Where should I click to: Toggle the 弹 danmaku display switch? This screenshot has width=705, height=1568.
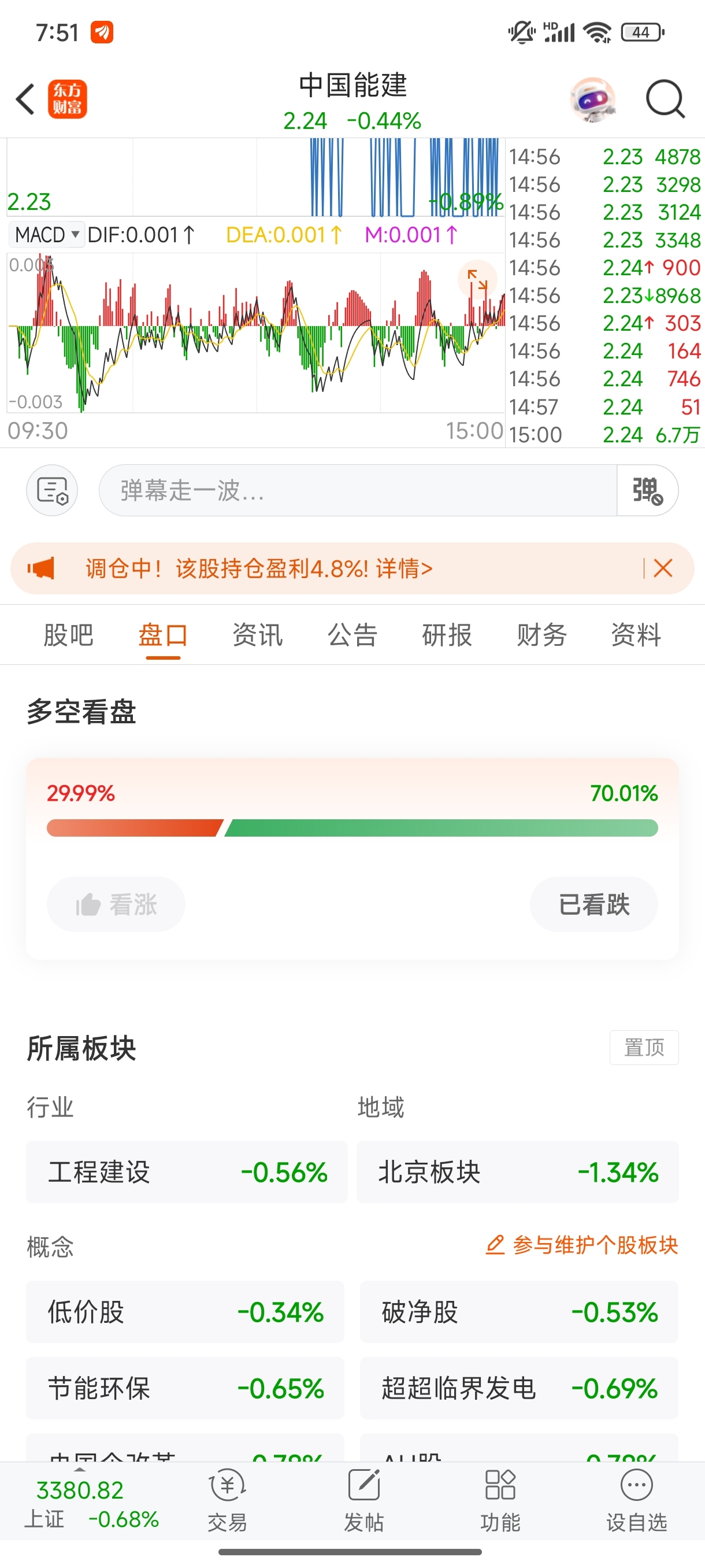coord(647,491)
